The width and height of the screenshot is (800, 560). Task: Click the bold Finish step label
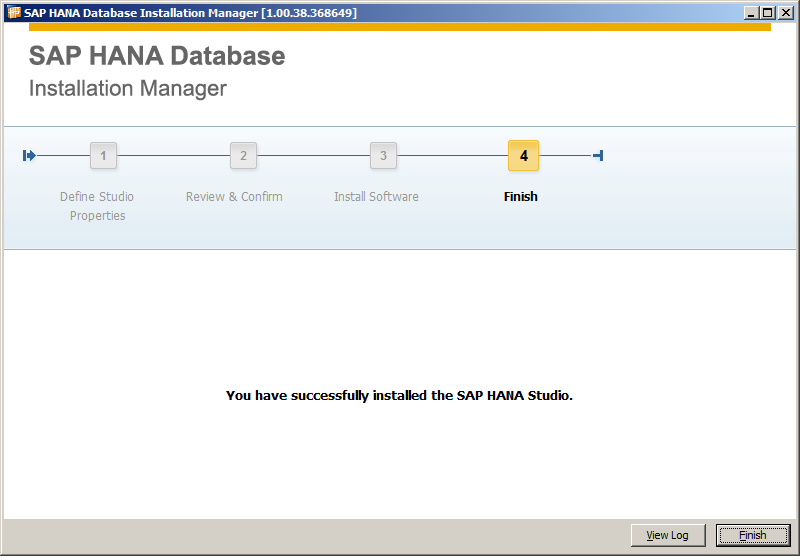(x=520, y=197)
